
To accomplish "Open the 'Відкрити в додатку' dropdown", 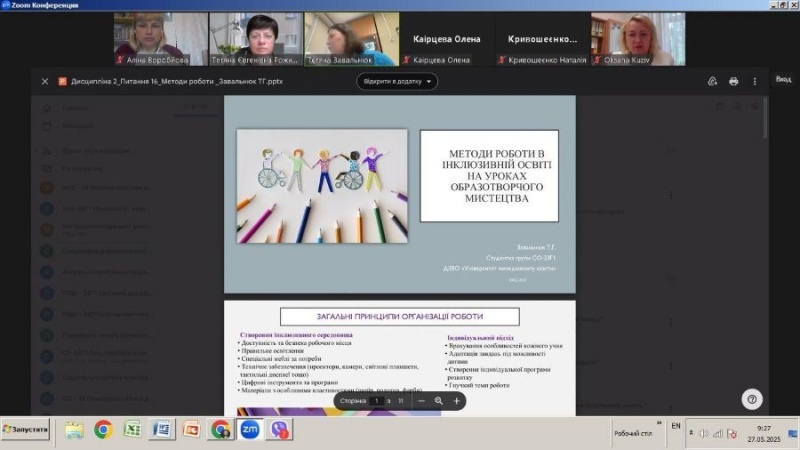I will tap(399, 81).
